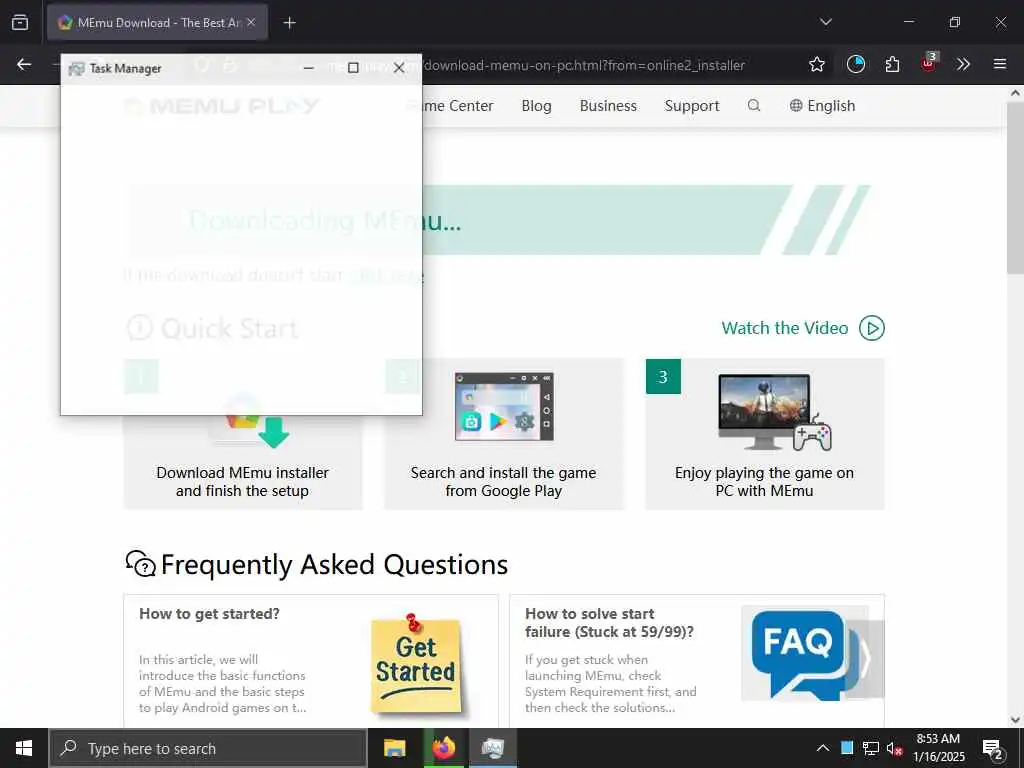Switch to Firefox from the taskbar
Image resolution: width=1024 pixels, height=768 pixels.
click(x=444, y=748)
